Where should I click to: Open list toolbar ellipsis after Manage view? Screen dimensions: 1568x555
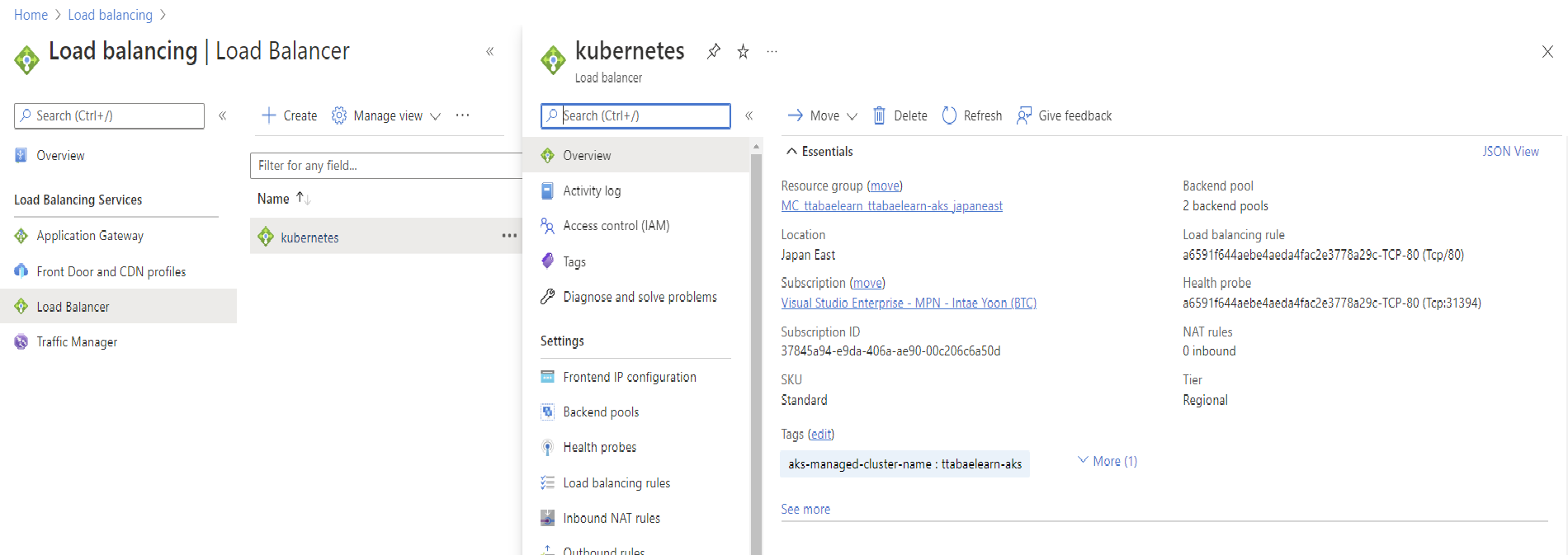point(462,115)
